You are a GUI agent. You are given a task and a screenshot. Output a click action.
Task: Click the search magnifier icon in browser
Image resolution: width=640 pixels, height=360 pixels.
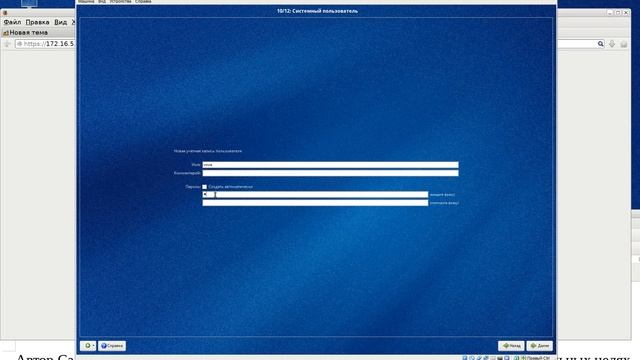pos(600,44)
